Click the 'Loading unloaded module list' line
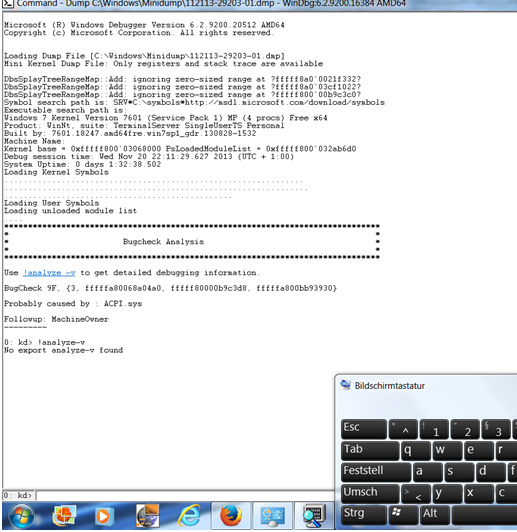The width and height of the screenshot is (517, 532). point(71,211)
